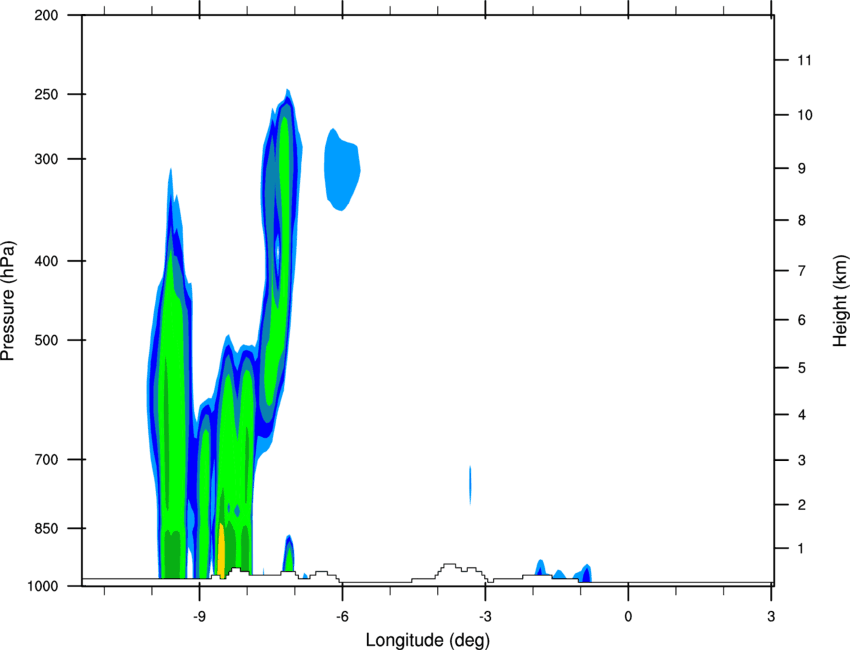Image resolution: width=850 pixels, height=650 pixels.
Task: Click the thin blue streak near 700 hPa
Action: coord(470,485)
